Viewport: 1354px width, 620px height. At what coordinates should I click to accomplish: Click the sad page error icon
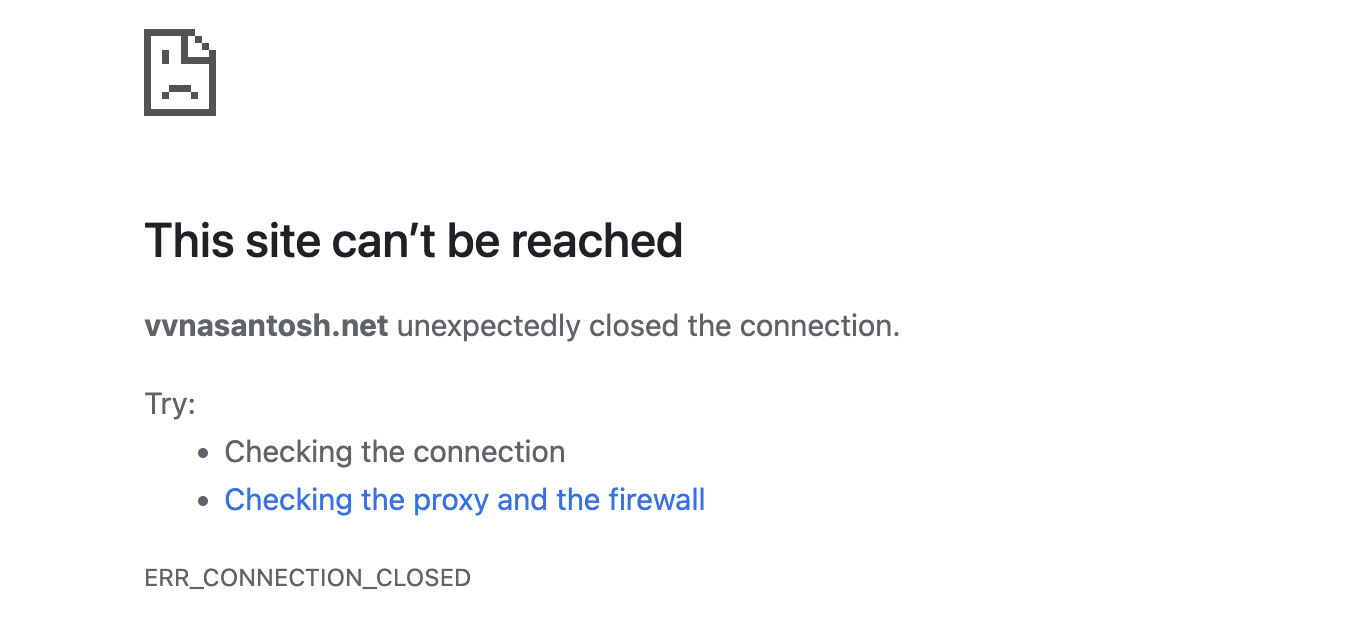tap(180, 72)
